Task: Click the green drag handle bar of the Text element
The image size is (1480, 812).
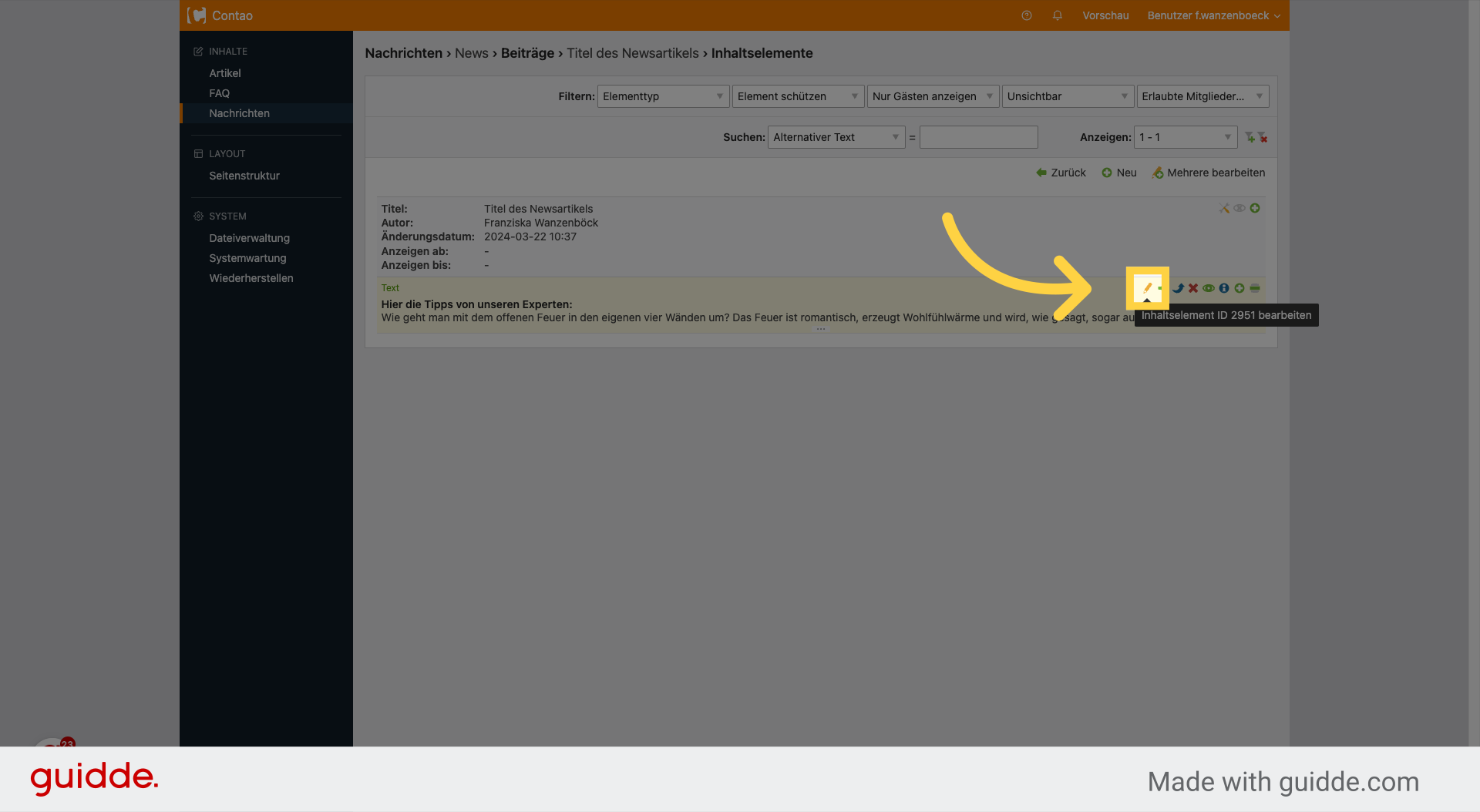Action: 1255,288
